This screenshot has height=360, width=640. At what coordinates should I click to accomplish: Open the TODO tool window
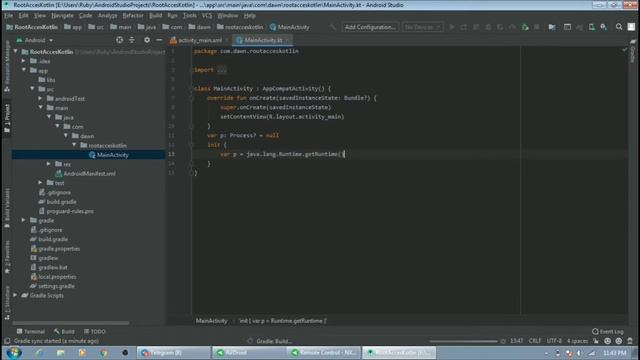point(95,331)
